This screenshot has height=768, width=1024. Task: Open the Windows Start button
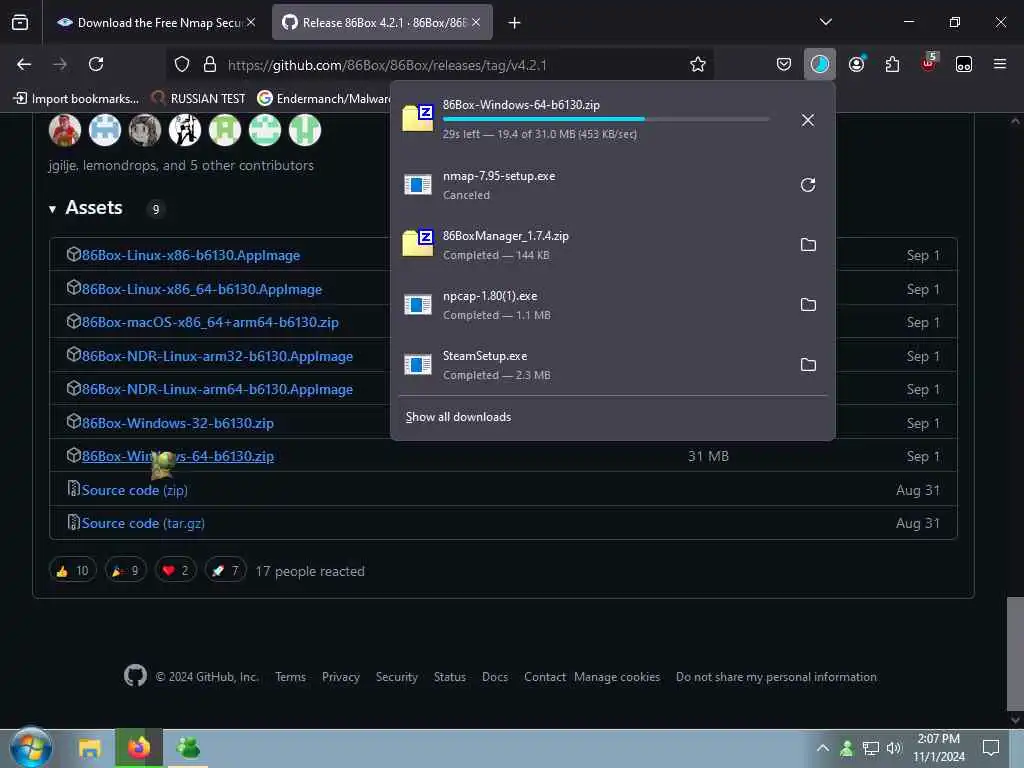coord(29,748)
